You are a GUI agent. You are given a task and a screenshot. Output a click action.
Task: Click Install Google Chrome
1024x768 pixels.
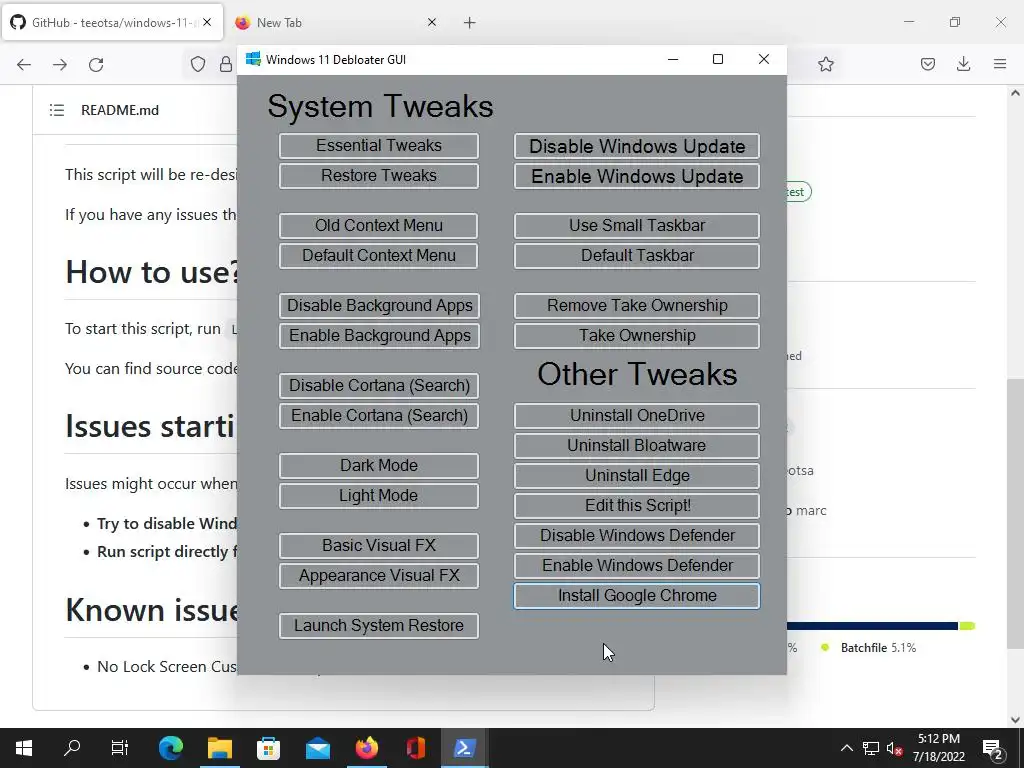pos(637,596)
